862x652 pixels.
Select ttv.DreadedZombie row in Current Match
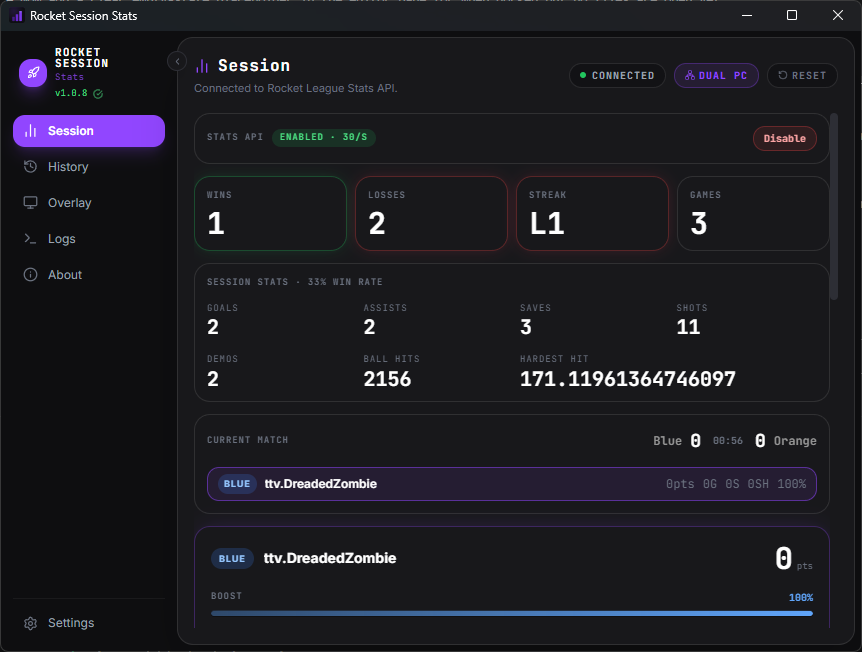pos(512,484)
